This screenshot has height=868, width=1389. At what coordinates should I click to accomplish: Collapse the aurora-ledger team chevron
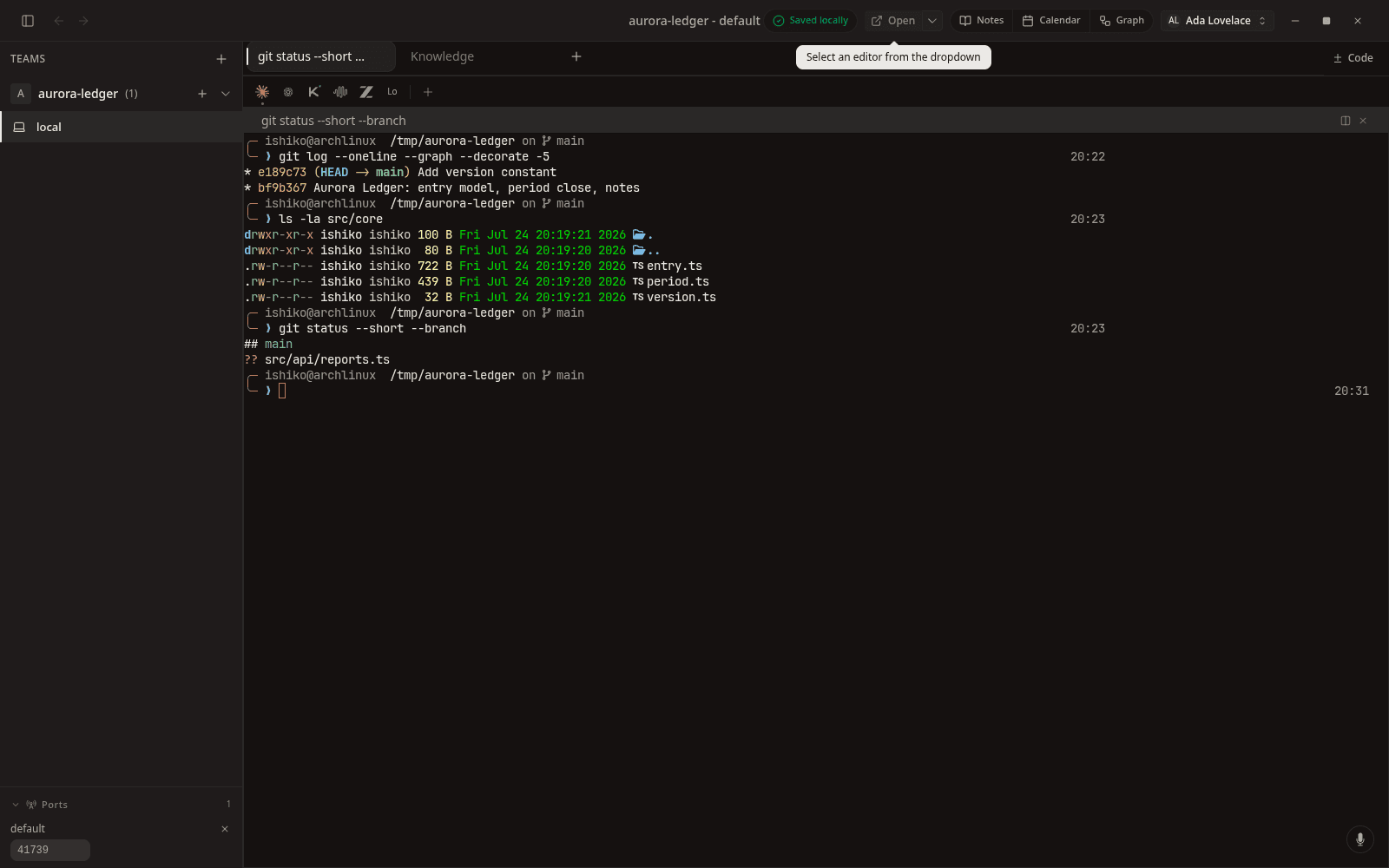point(226,94)
